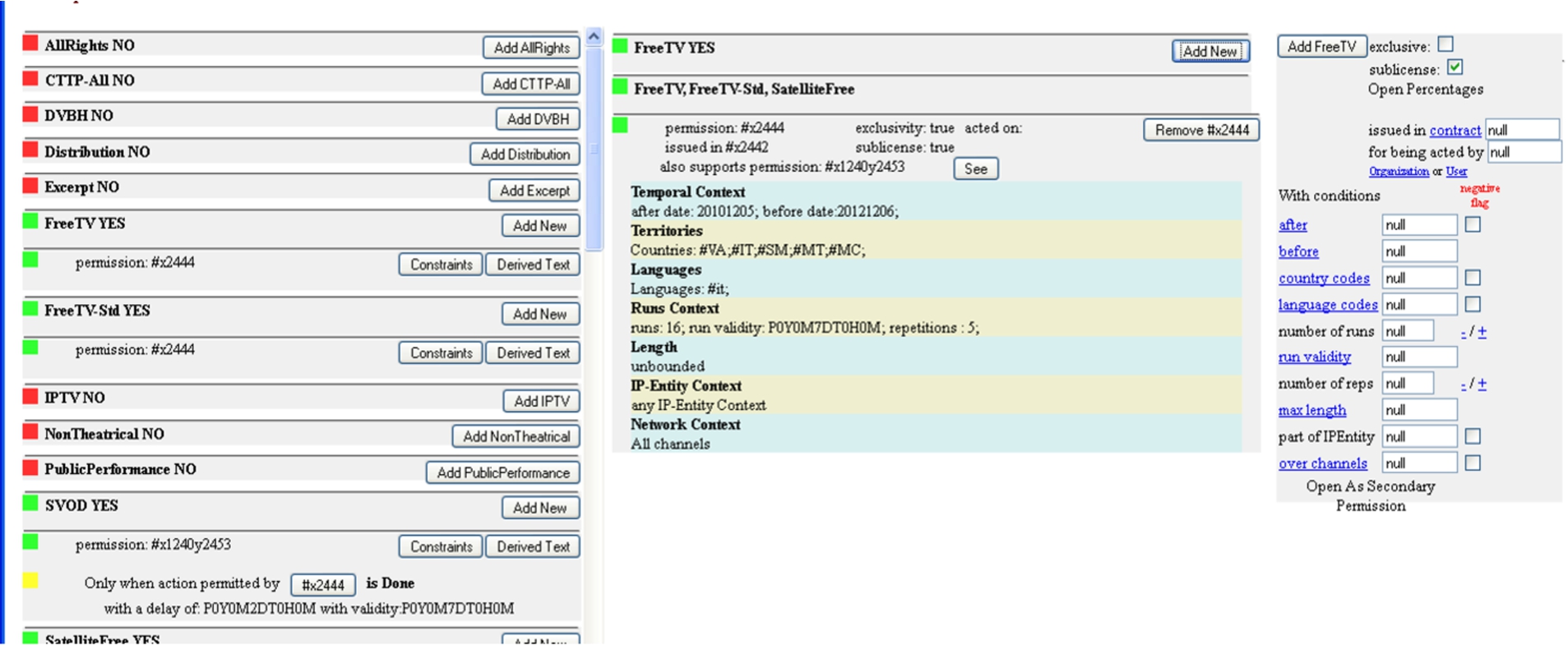Click the green square beside FreeTV-Std YES
This screenshot has width=1568, height=645.
30,309
